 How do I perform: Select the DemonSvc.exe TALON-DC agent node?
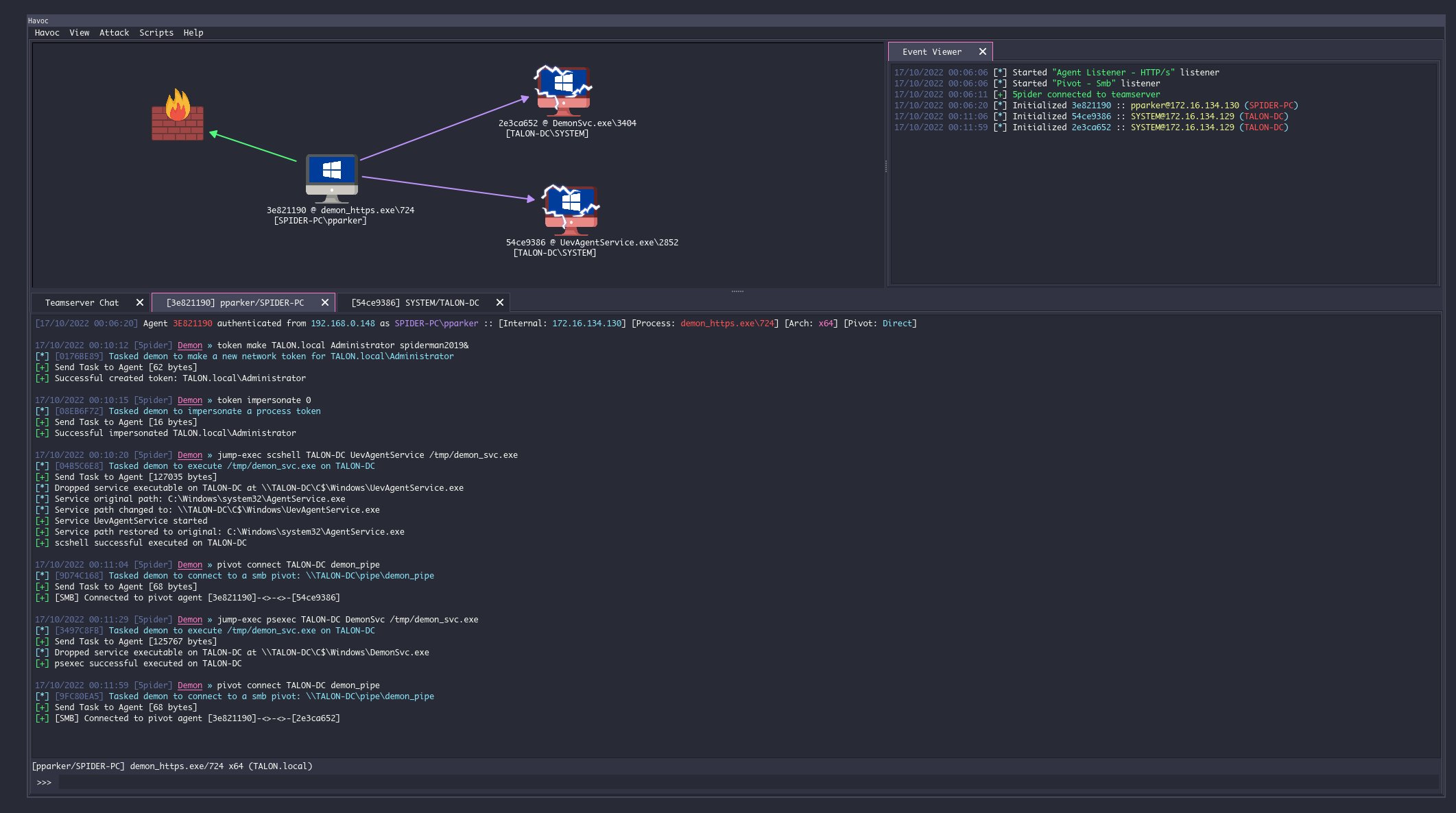point(563,90)
